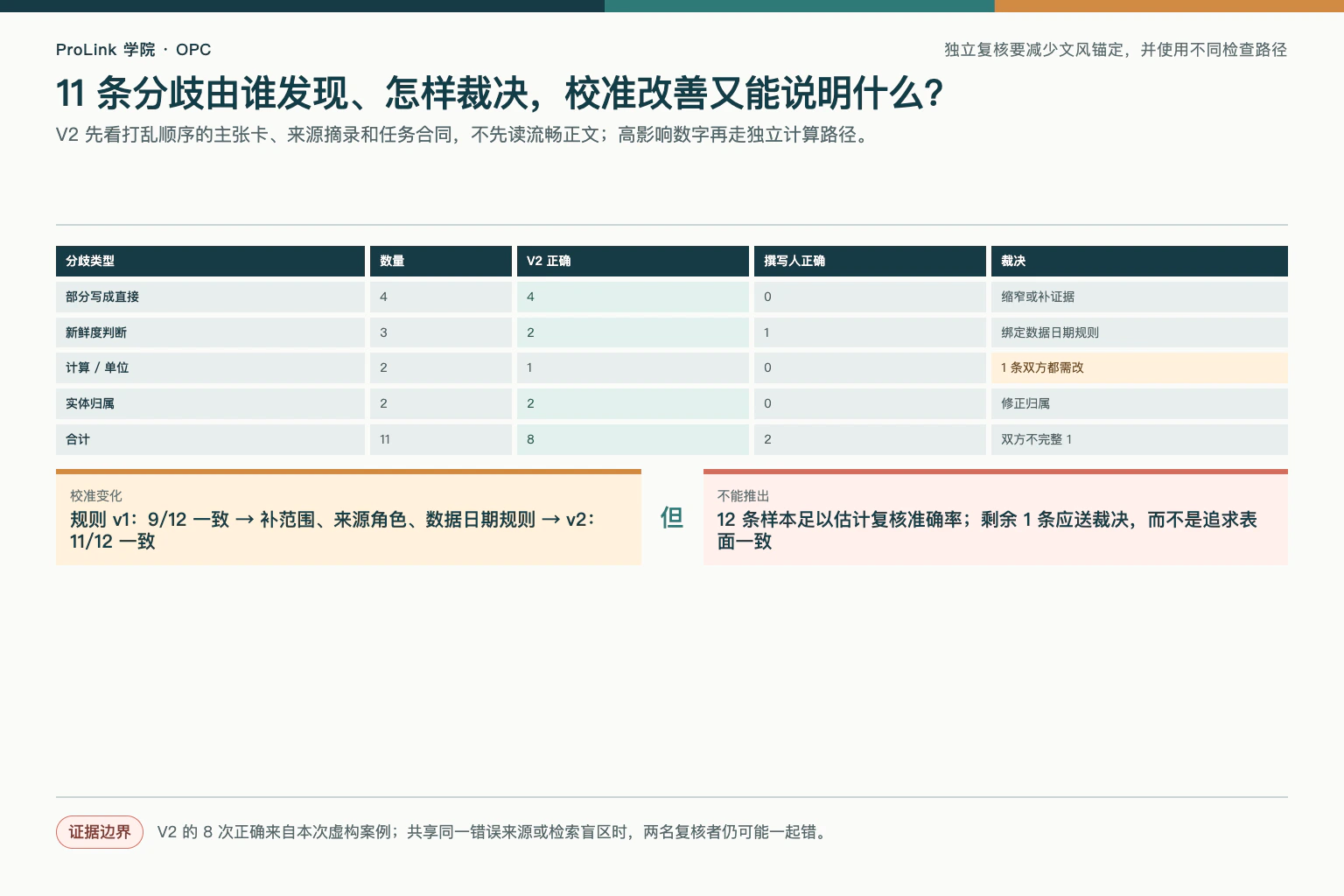Click the footer note starting V2 的 8 次正确

(493, 832)
